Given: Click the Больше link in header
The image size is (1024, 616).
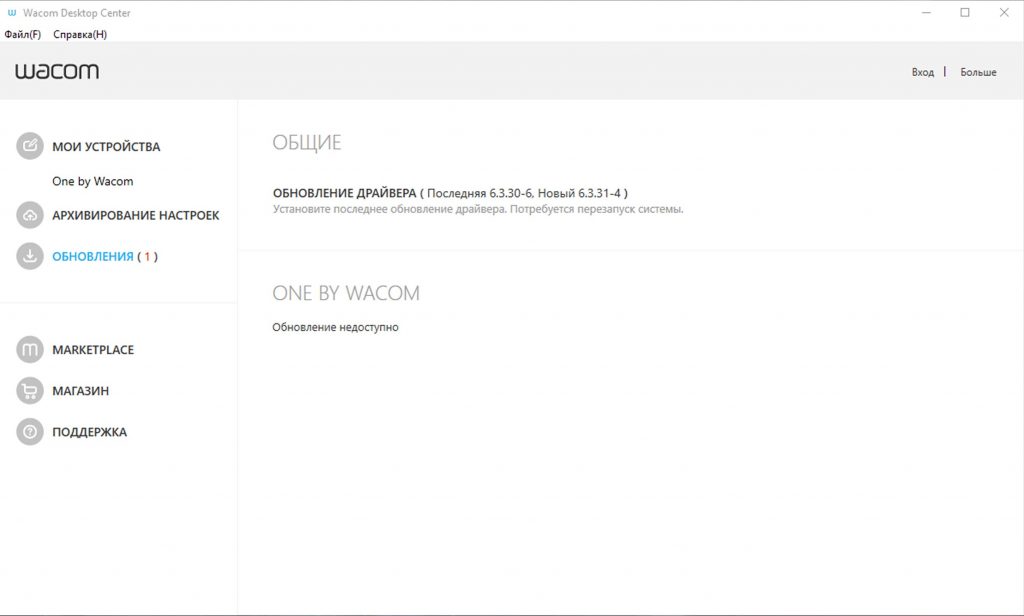Looking at the screenshot, I should [x=978, y=72].
